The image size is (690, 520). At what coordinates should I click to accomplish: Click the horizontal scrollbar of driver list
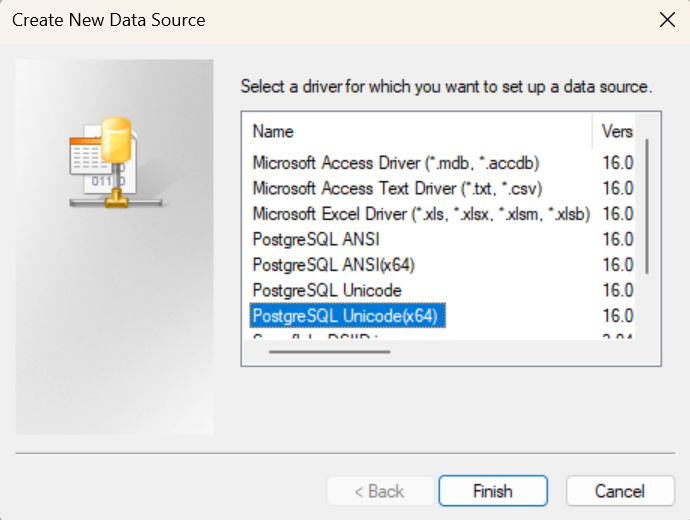[x=330, y=352]
